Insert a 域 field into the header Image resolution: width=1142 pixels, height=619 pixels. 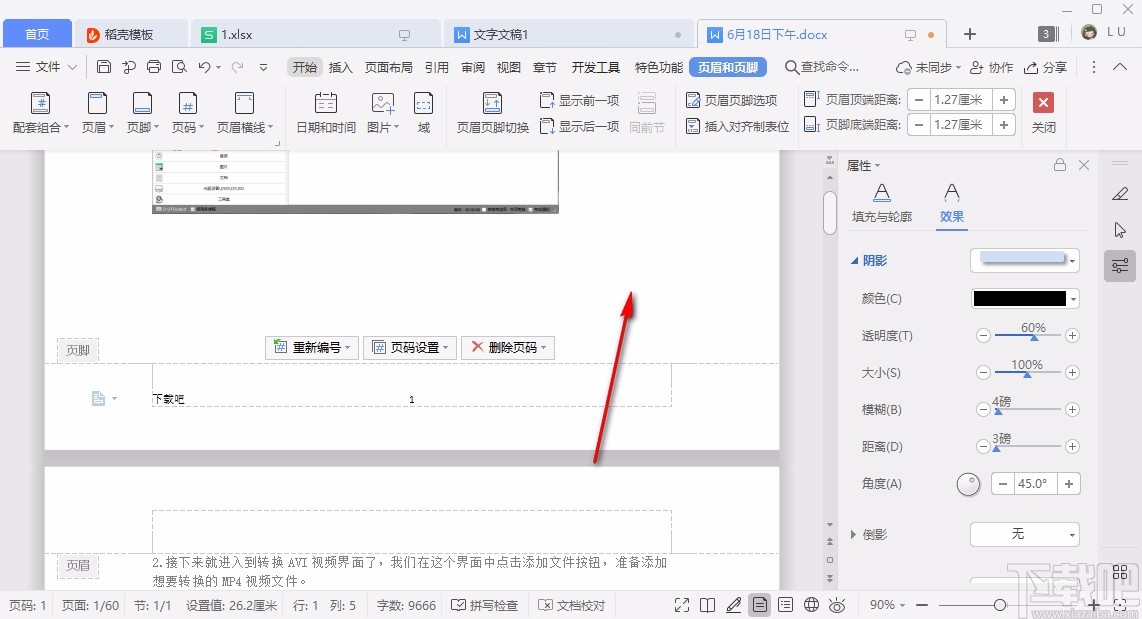[423, 112]
